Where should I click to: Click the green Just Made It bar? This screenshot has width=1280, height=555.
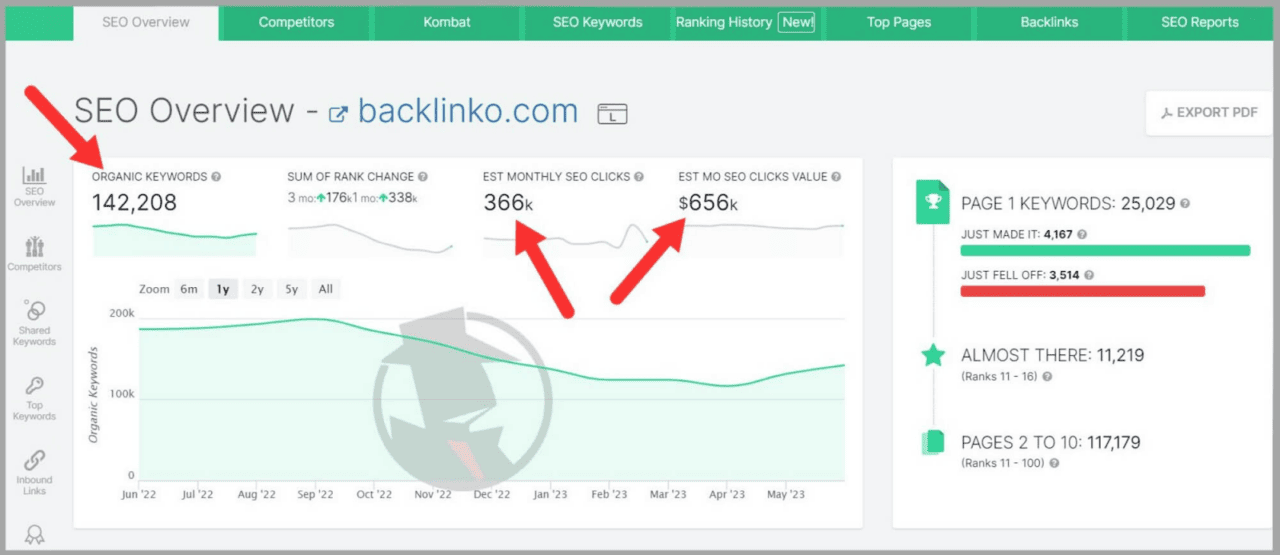1105,250
